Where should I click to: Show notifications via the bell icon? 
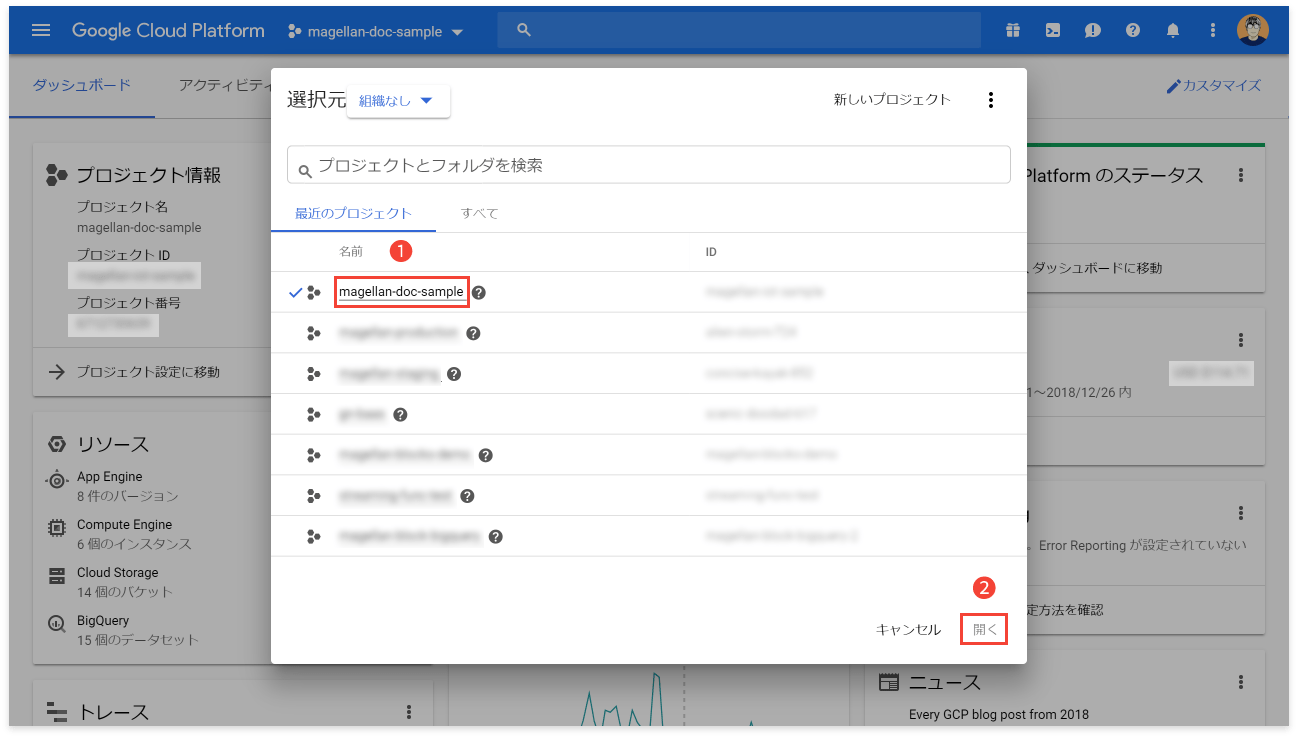1173,30
